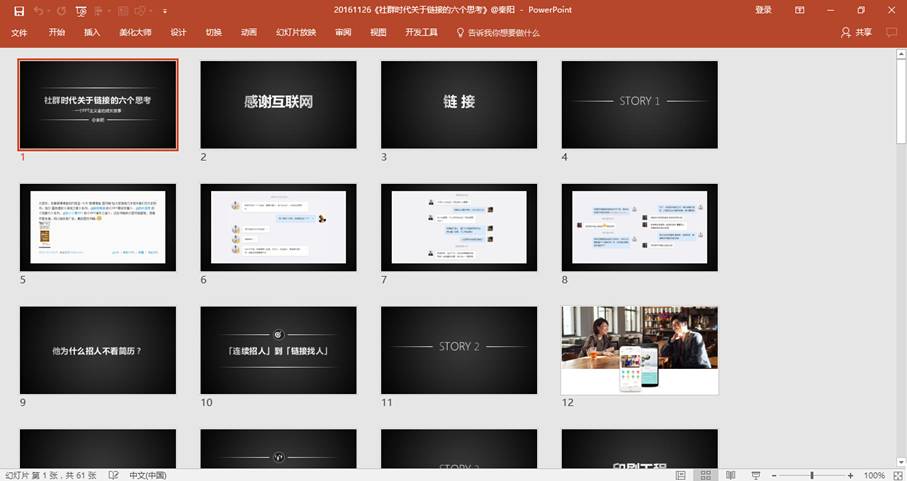Select the Slide Sorter view icon

coord(704,475)
